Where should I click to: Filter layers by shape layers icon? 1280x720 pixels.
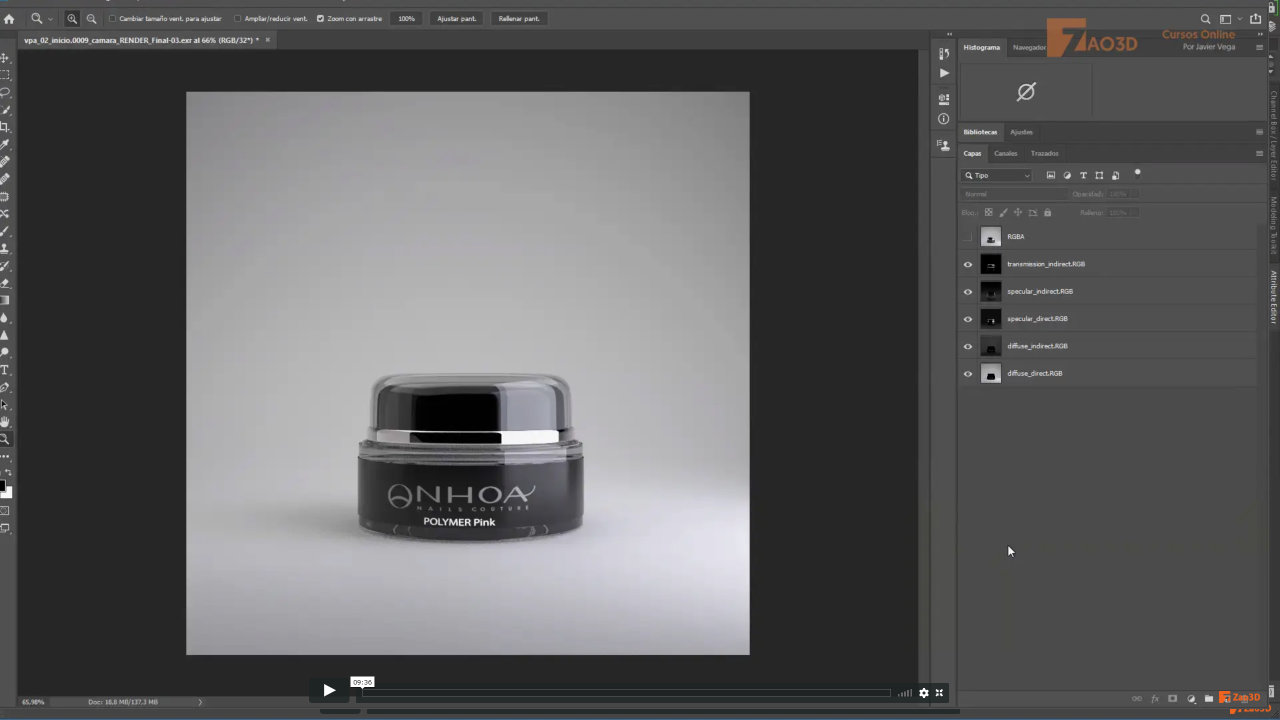coord(1099,175)
